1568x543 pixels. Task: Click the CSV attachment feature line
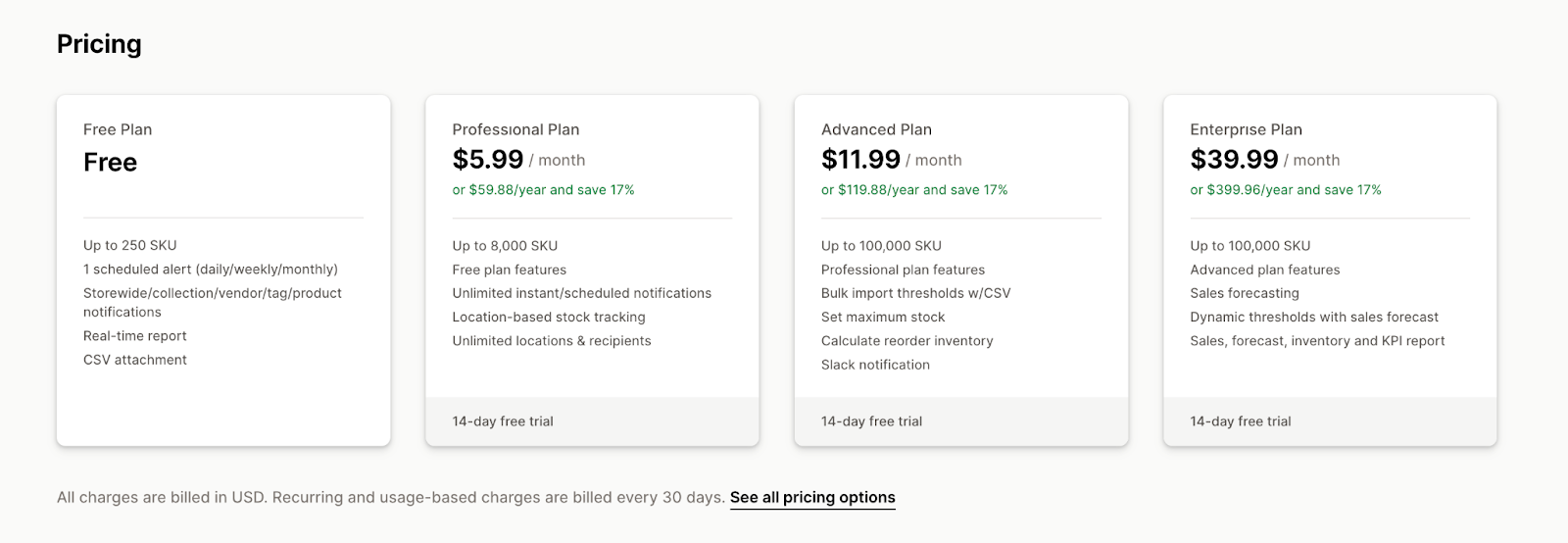[x=135, y=360]
